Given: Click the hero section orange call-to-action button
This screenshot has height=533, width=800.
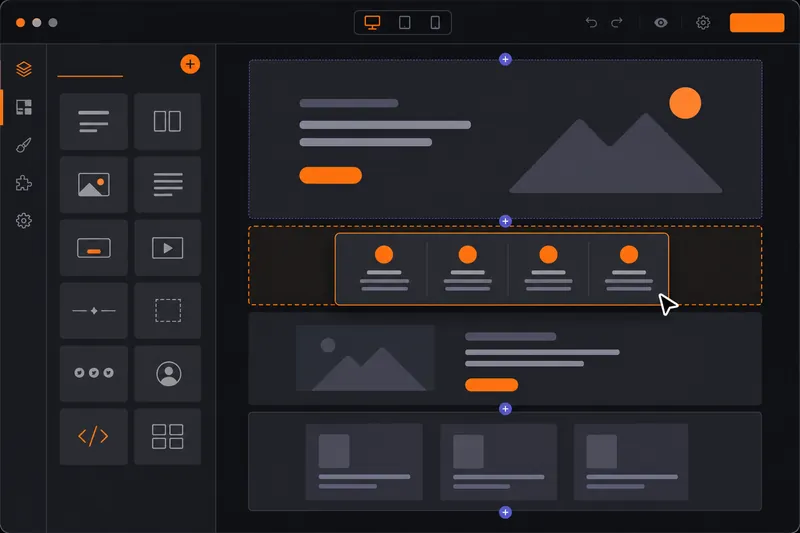Looking at the screenshot, I should [x=331, y=175].
